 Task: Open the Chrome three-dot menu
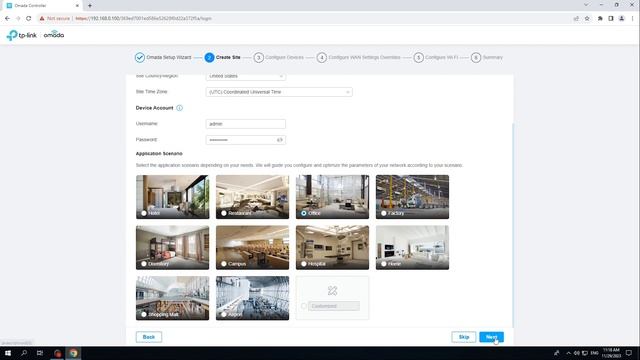point(633,18)
